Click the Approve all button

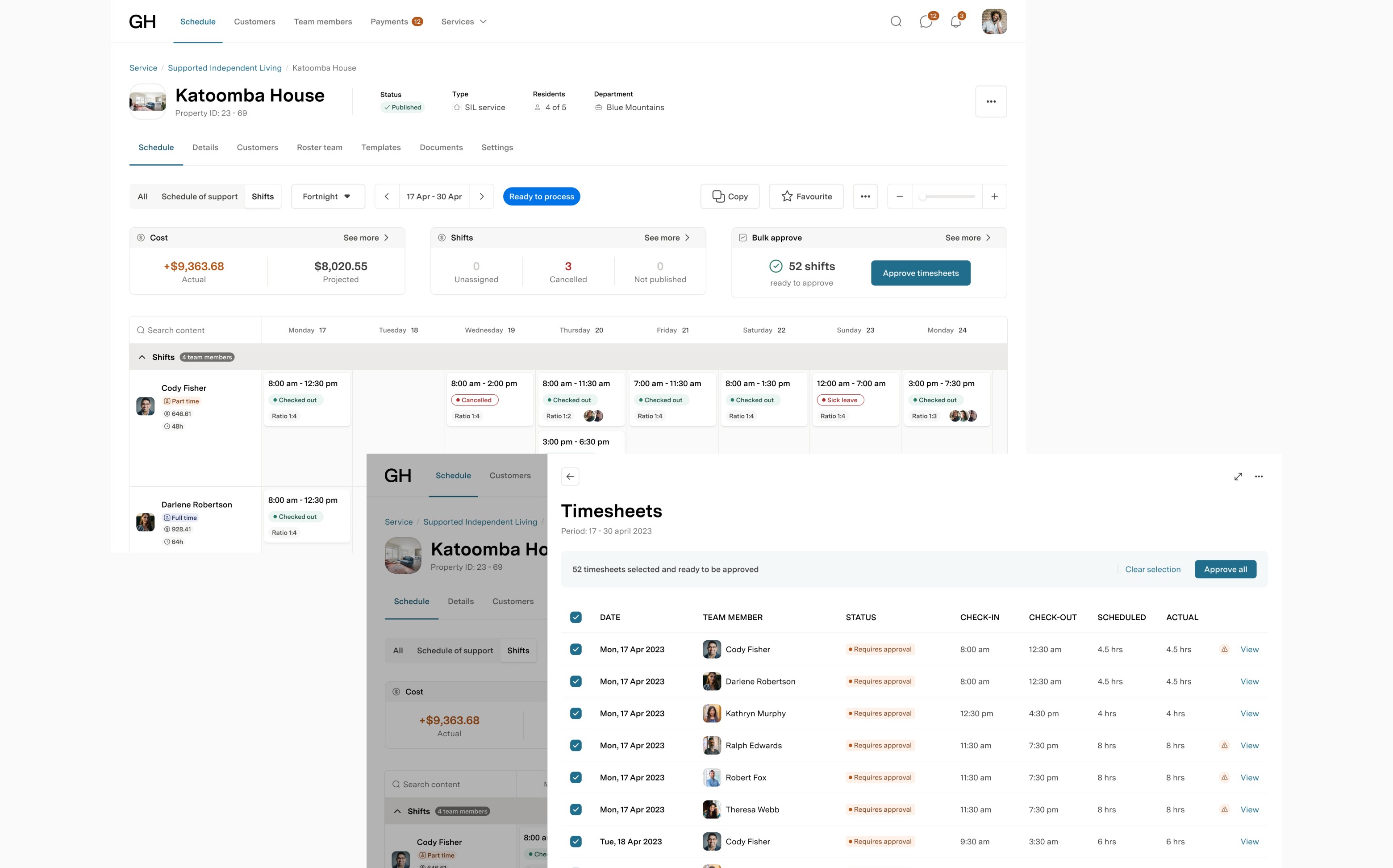(1225, 569)
